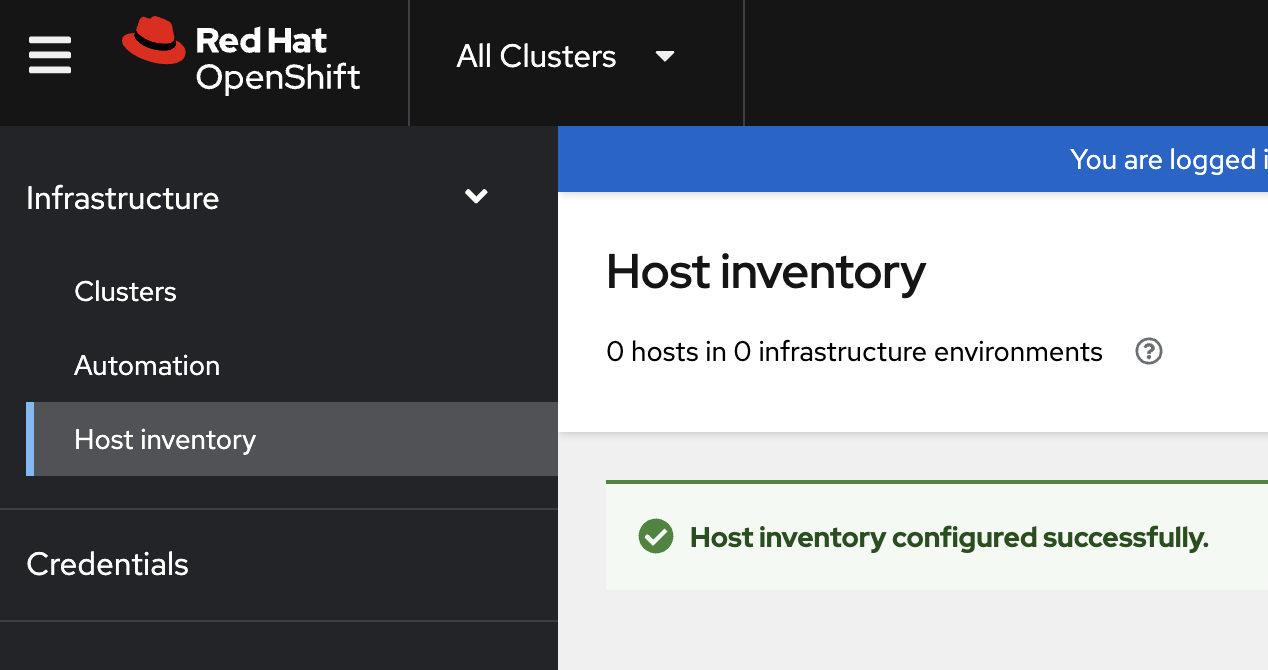Select Automation from the sidebar
1268x670 pixels.
point(146,366)
